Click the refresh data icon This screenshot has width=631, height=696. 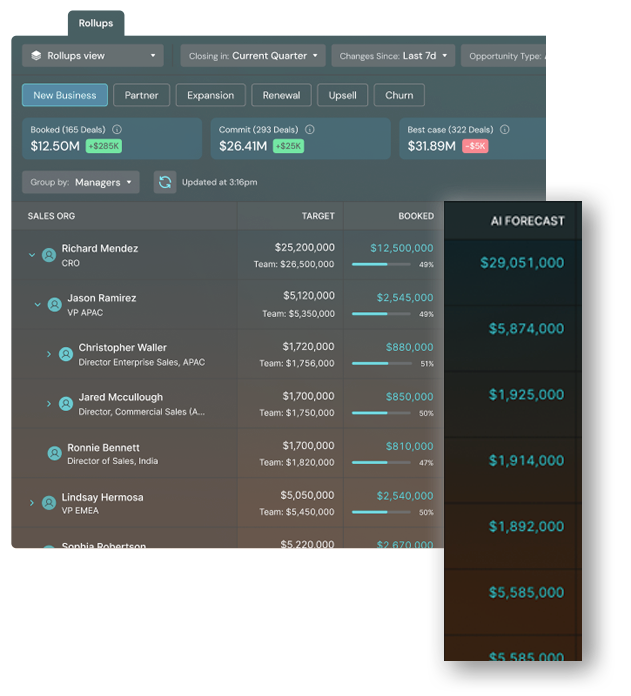(x=165, y=182)
